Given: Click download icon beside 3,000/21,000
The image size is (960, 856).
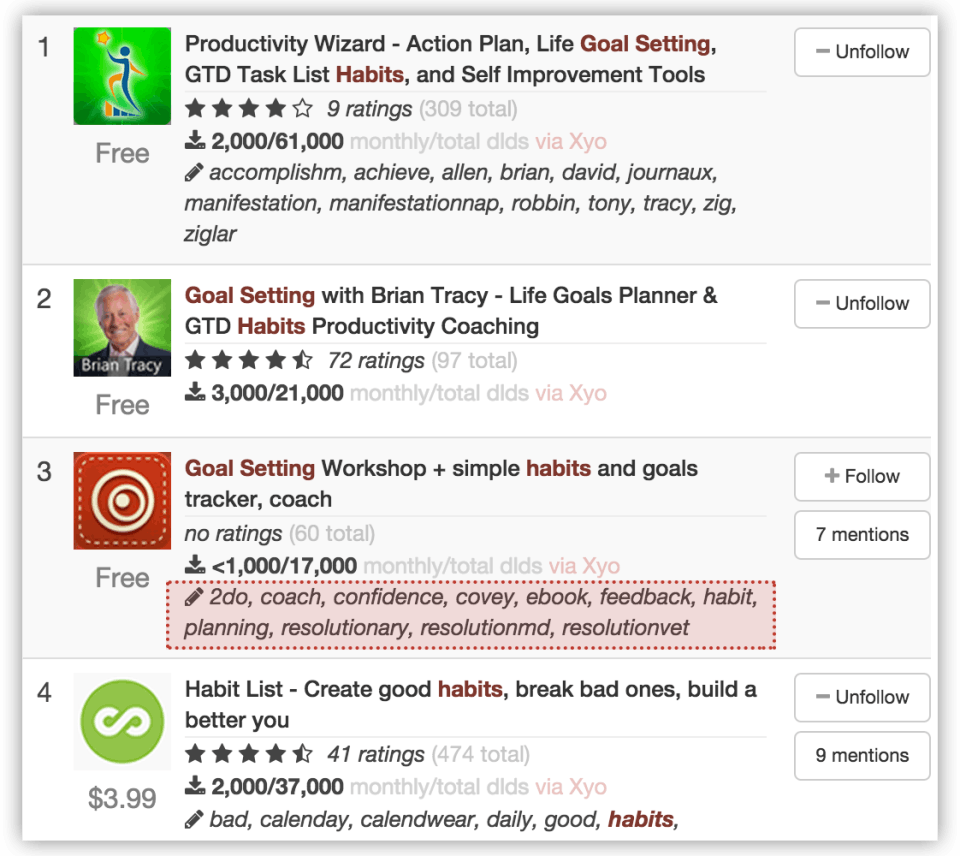Looking at the screenshot, I should [x=195, y=392].
